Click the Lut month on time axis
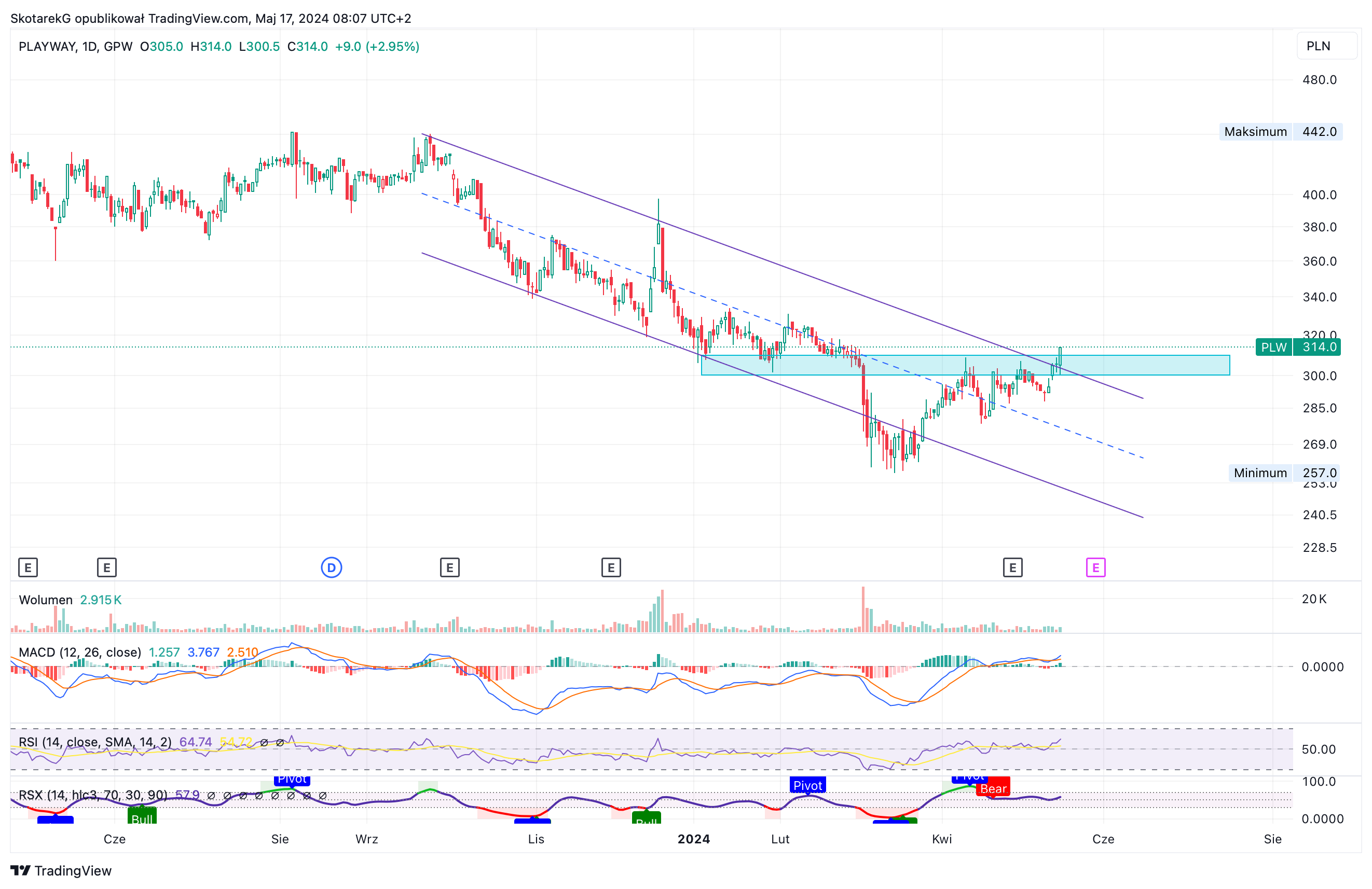1372x889 pixels. (x=780, y=839)
